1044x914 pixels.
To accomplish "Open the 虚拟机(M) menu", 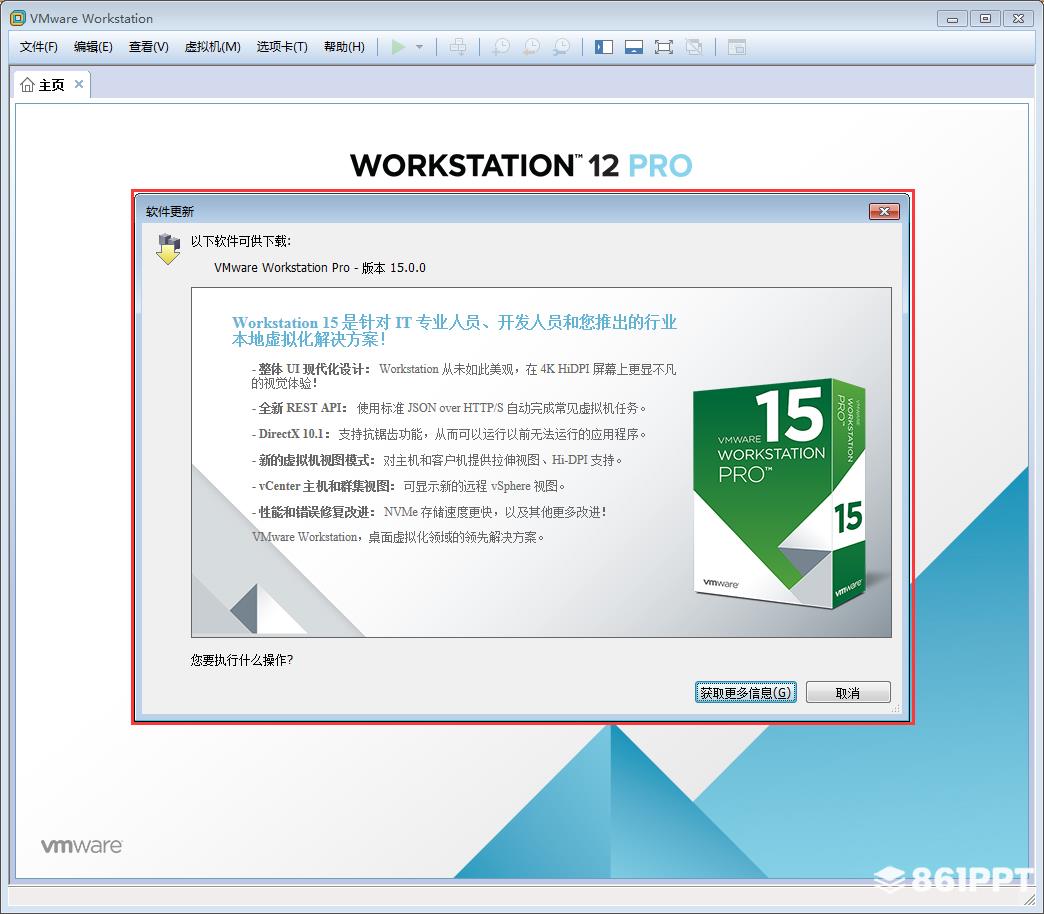I will (212, 47).
